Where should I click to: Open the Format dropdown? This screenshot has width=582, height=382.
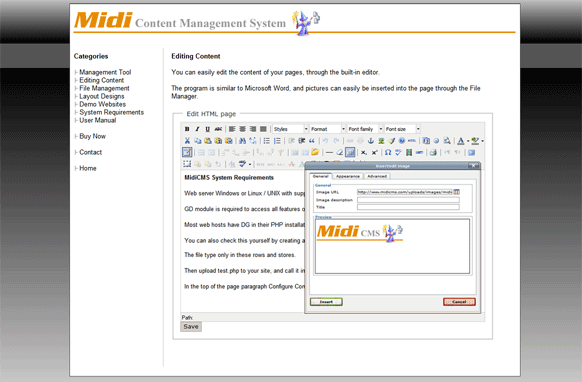pos(328,129)
